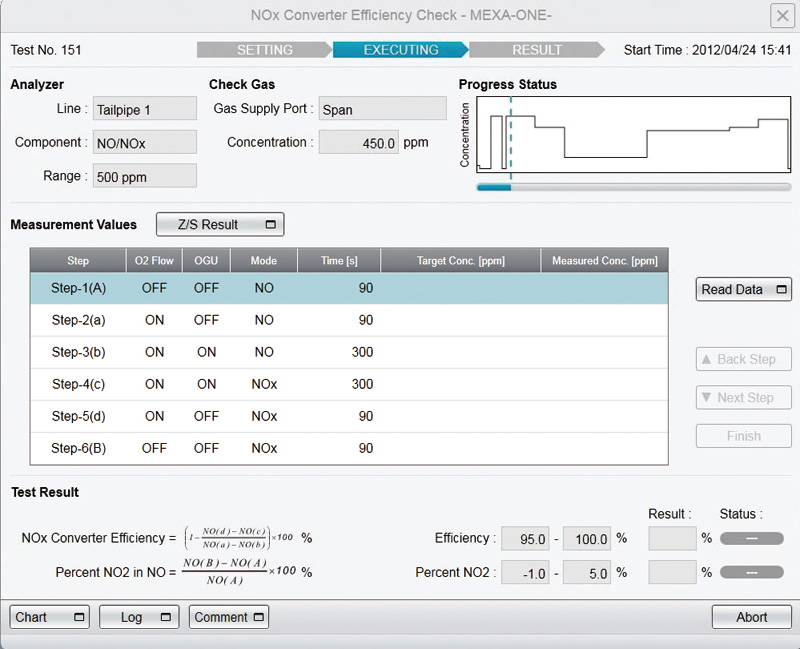This screenshot has height=649, width=800.
Task: Abort the running test
Action: coord(751,617)
